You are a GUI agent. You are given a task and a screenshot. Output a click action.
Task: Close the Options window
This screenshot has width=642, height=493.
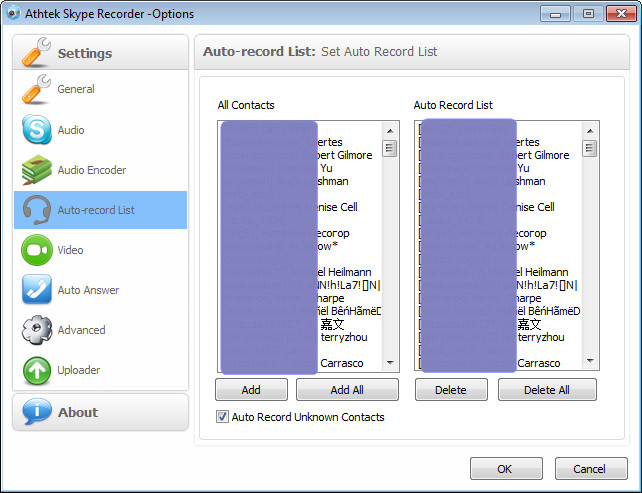[x=621, y=14]
